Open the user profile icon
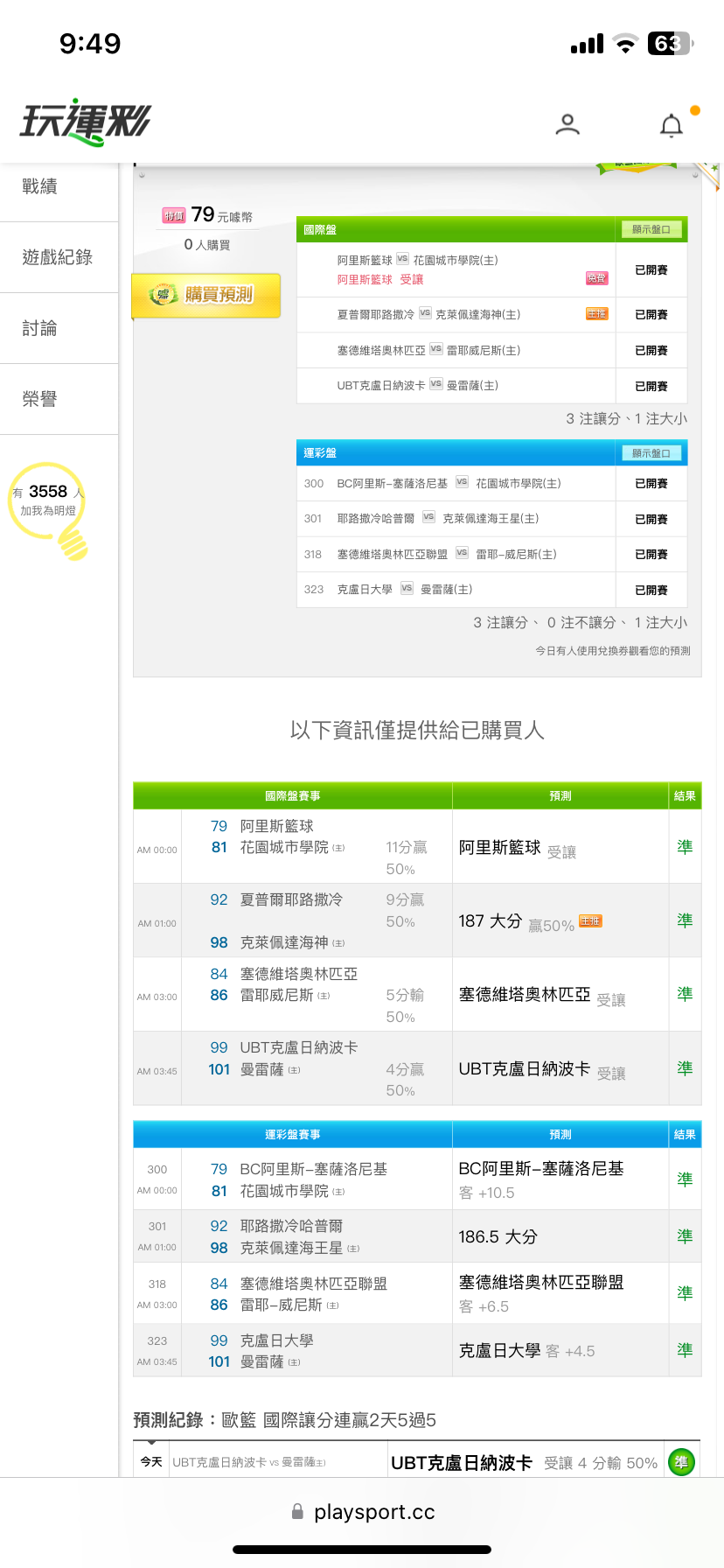The height and width of the screenshot is (1568, 724). pos(567,125)
